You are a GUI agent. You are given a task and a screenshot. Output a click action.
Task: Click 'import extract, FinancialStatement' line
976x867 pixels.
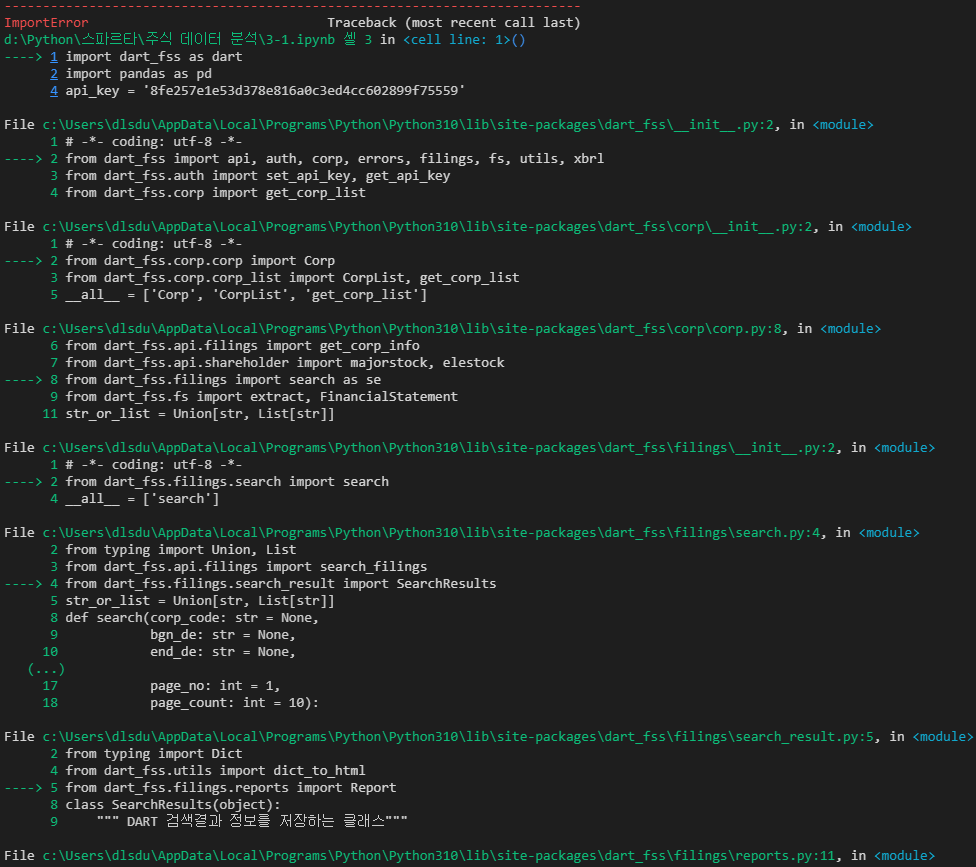point(261,396)
